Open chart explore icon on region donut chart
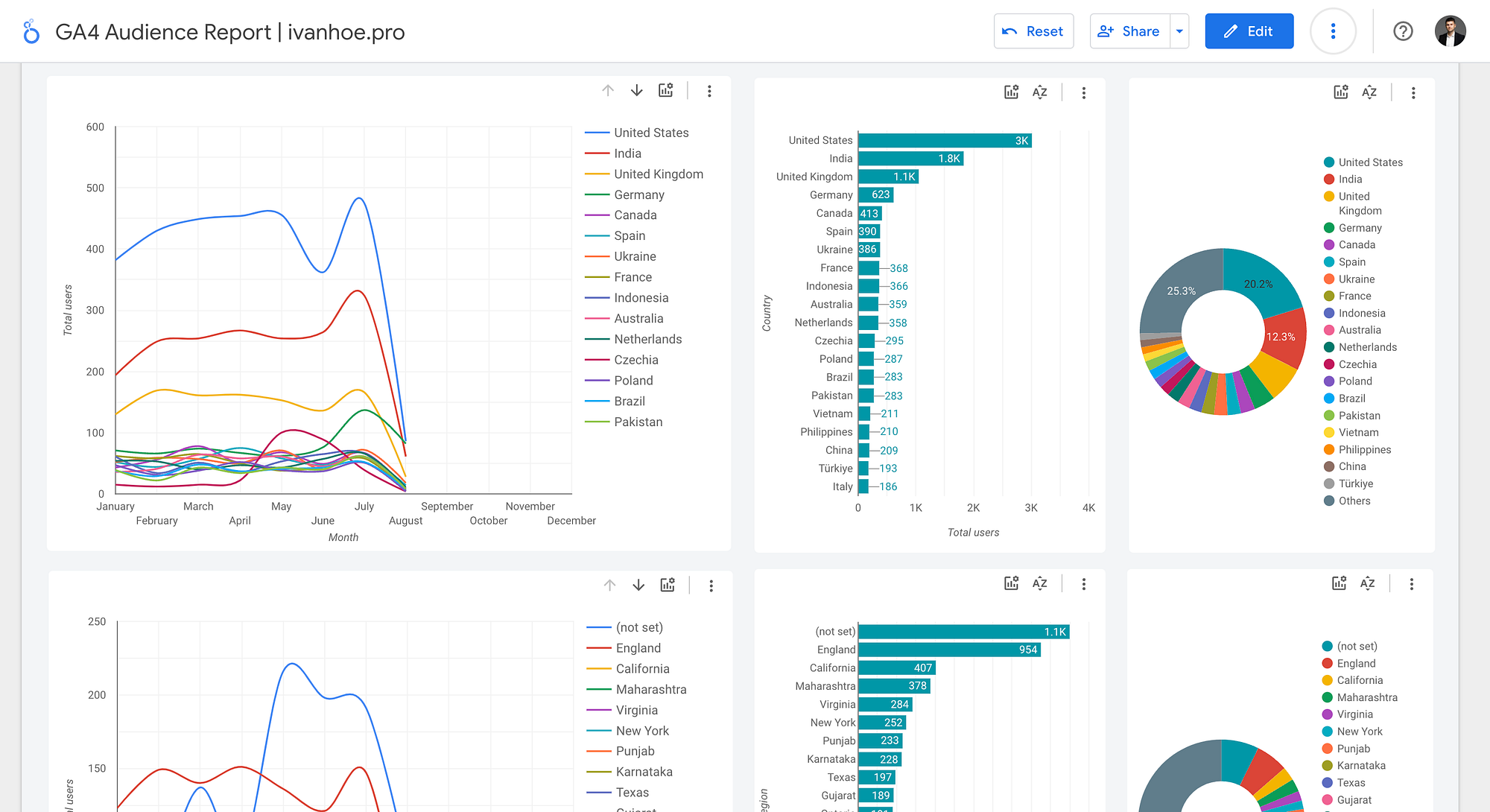The width and height of the screenshot is (1490, 812). point(1340,583)
